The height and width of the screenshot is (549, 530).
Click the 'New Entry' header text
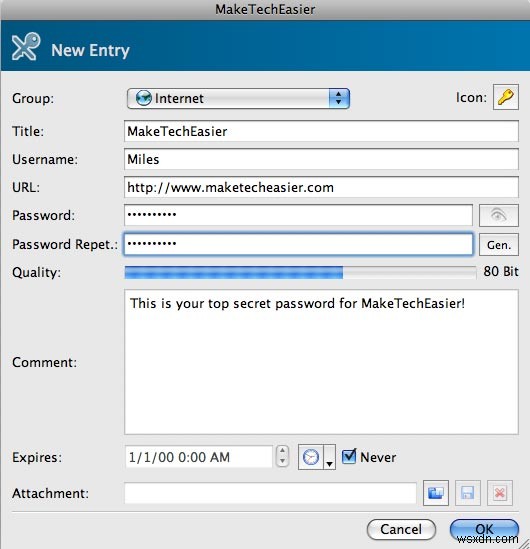(x=90, y=50)
